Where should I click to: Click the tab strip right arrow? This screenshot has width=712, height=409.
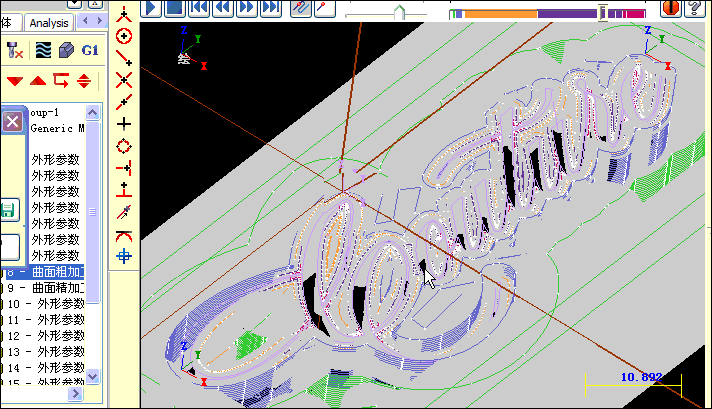(99, 20)
